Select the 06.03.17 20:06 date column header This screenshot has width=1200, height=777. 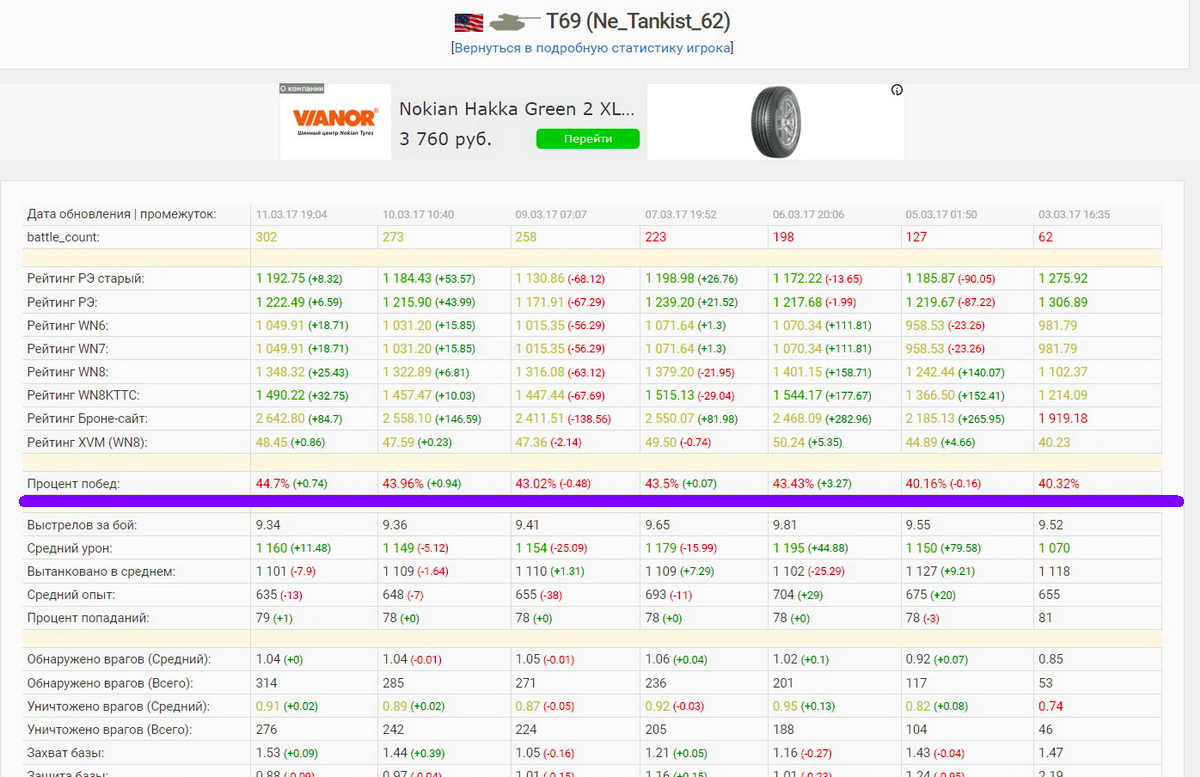(809, 214)
